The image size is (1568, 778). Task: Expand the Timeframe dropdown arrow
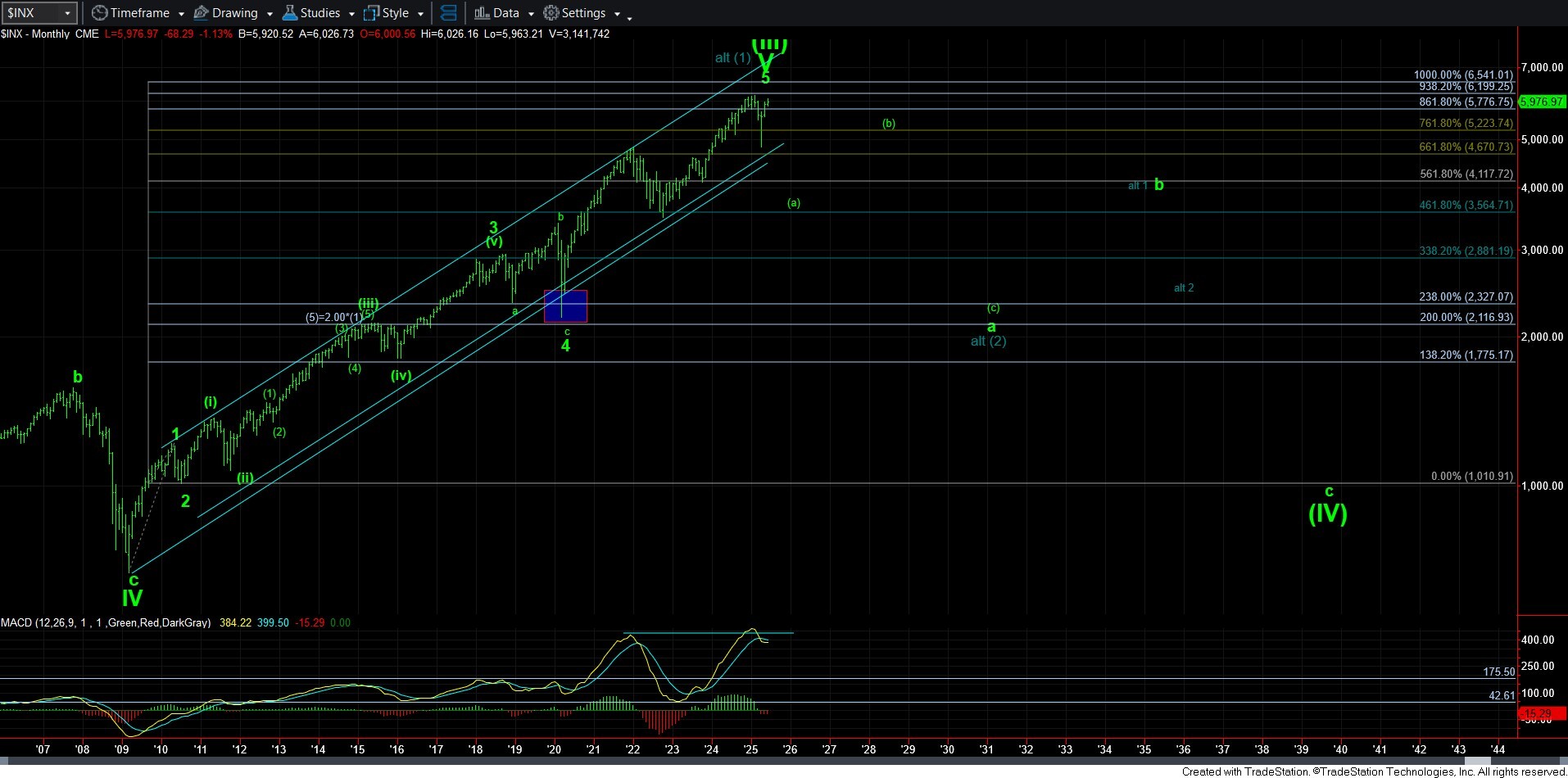click(x=181, y=14)
